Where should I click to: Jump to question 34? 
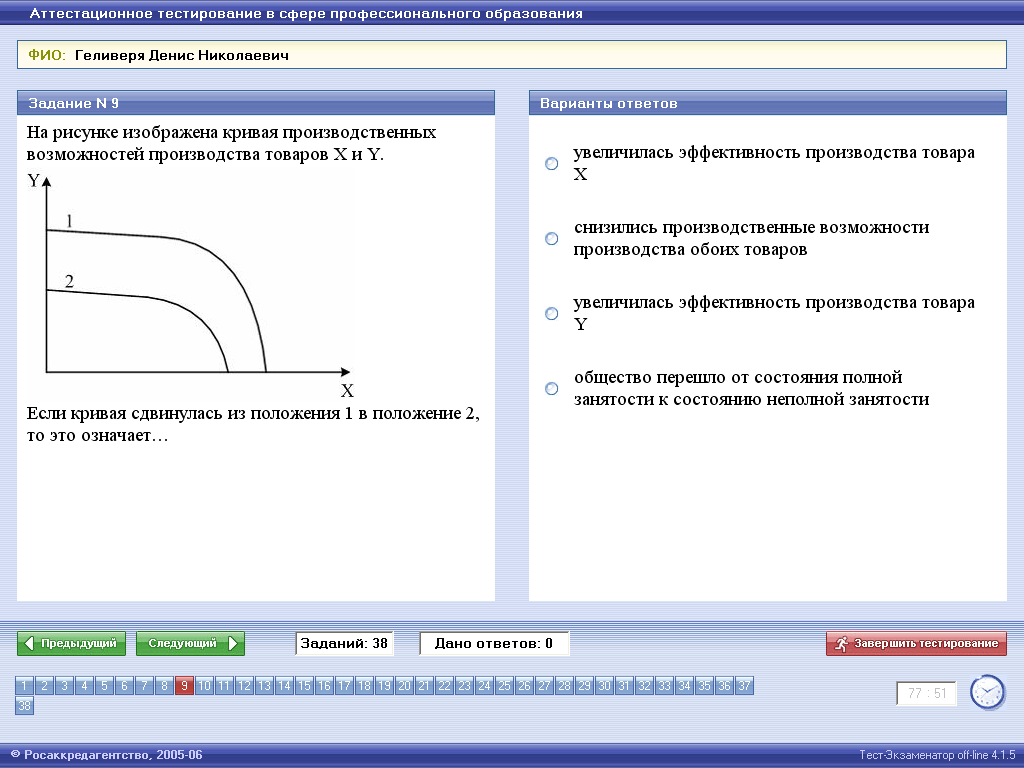(684, 686)
